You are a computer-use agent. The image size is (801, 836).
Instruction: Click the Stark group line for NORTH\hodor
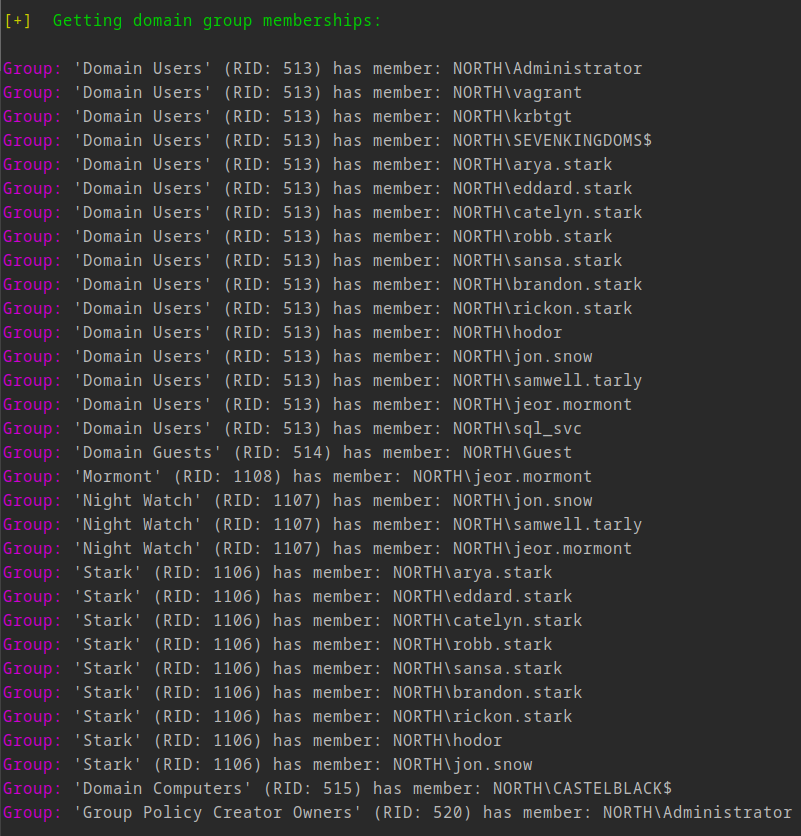click(x=253, y=741)
